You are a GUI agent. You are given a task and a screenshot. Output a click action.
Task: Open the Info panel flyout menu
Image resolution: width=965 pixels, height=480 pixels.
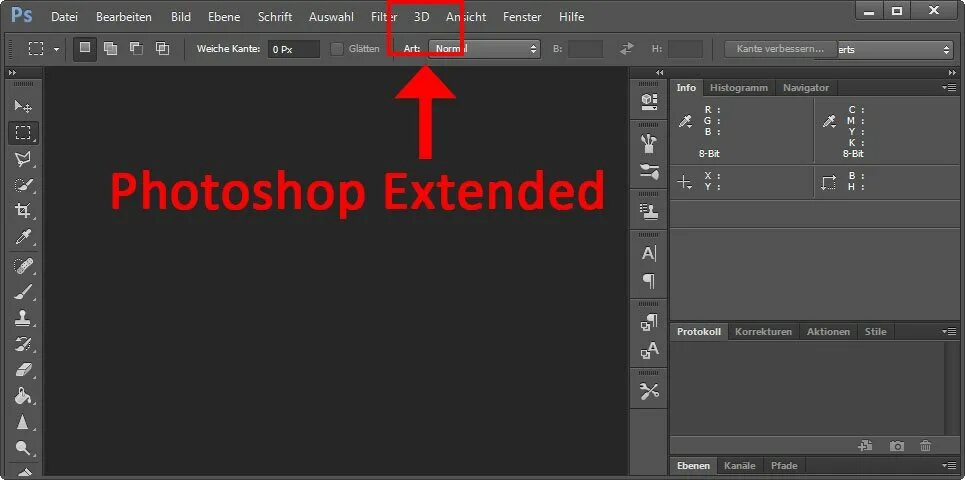[x=948, y=87]
